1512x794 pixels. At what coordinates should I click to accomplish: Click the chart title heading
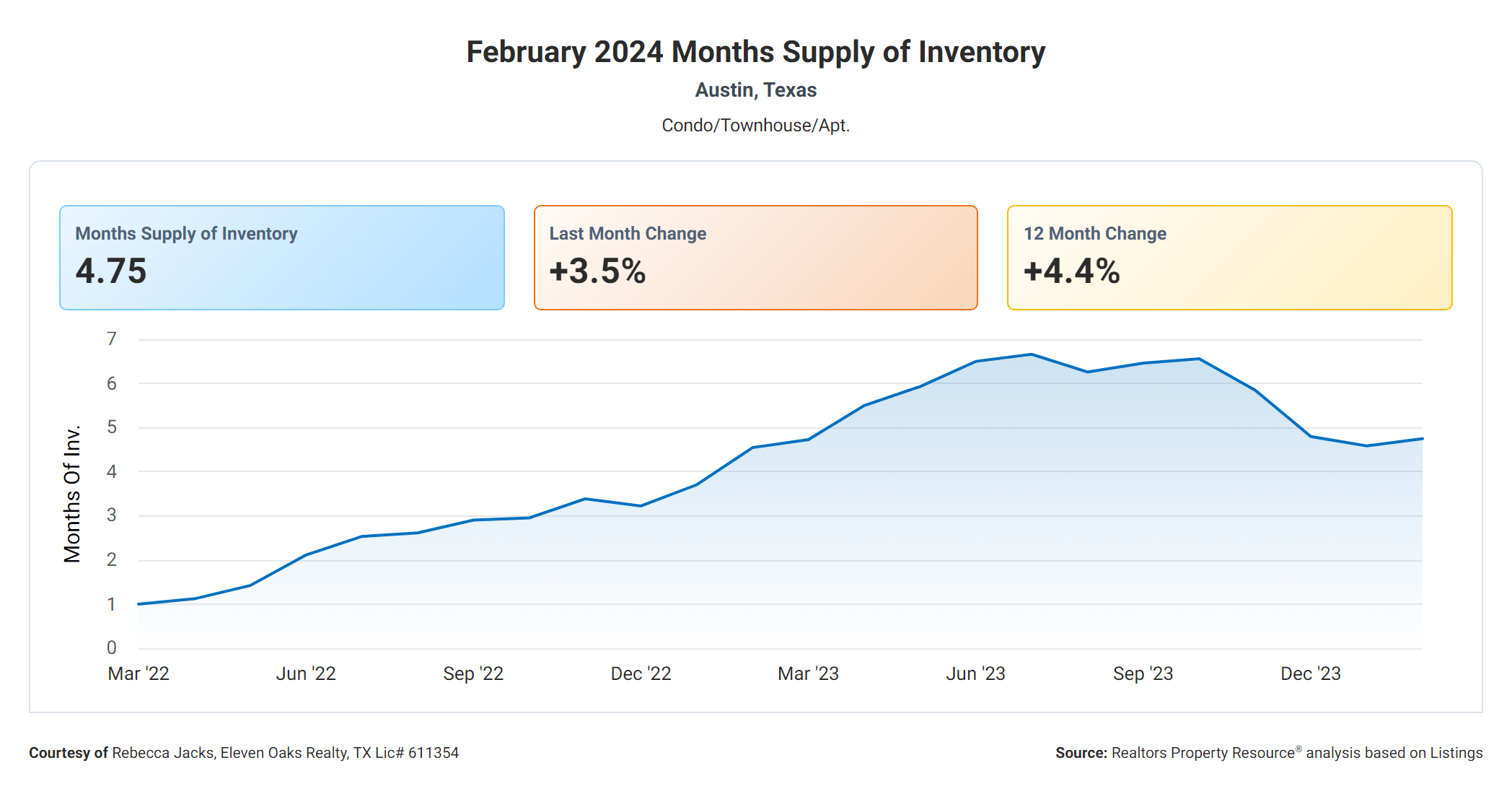(755, 52)
